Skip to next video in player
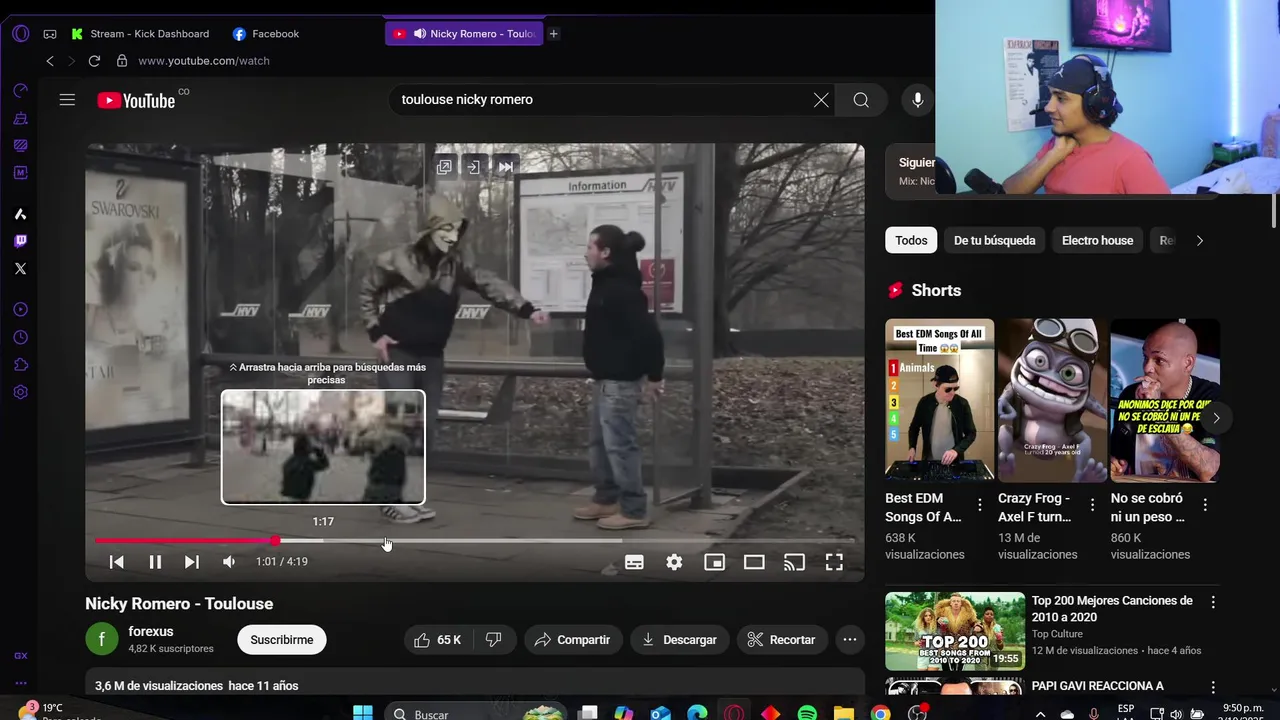Image resolution: width=1280 pixels, height=720 pixels. [192, 562]
